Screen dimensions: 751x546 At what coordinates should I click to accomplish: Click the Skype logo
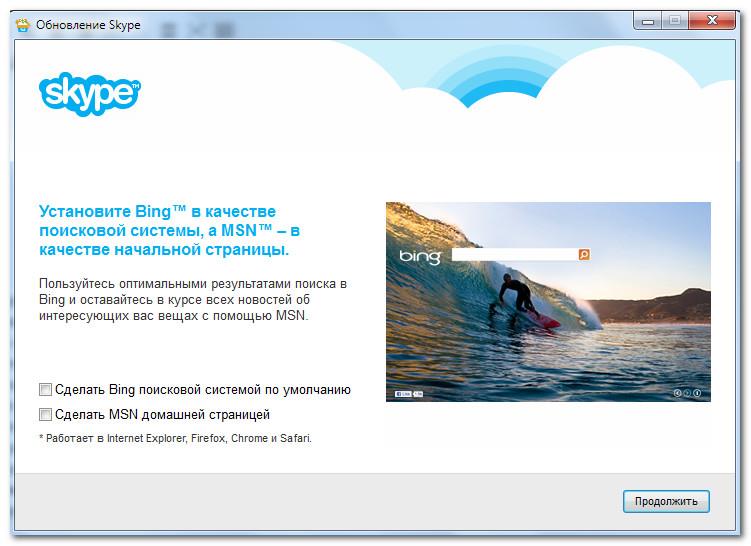[89, 93]
